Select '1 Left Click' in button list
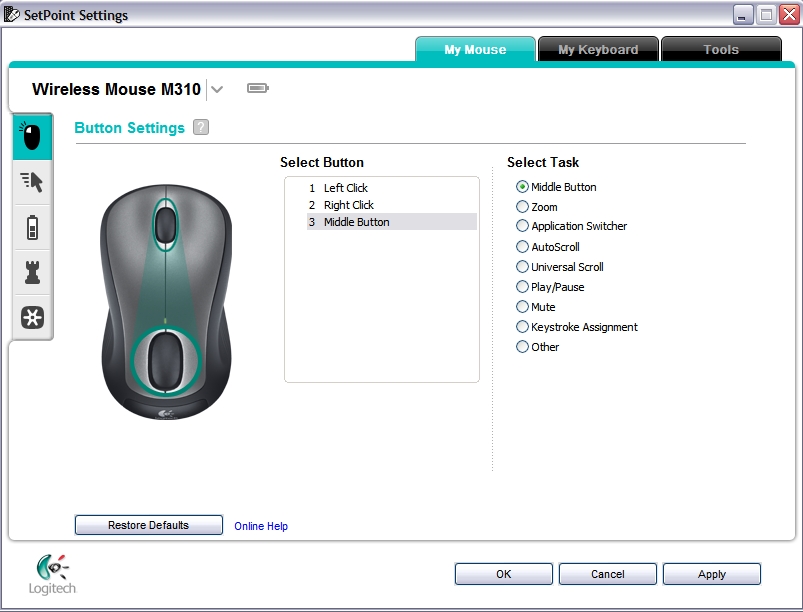 pyautogui.click(x=392, y=188)
